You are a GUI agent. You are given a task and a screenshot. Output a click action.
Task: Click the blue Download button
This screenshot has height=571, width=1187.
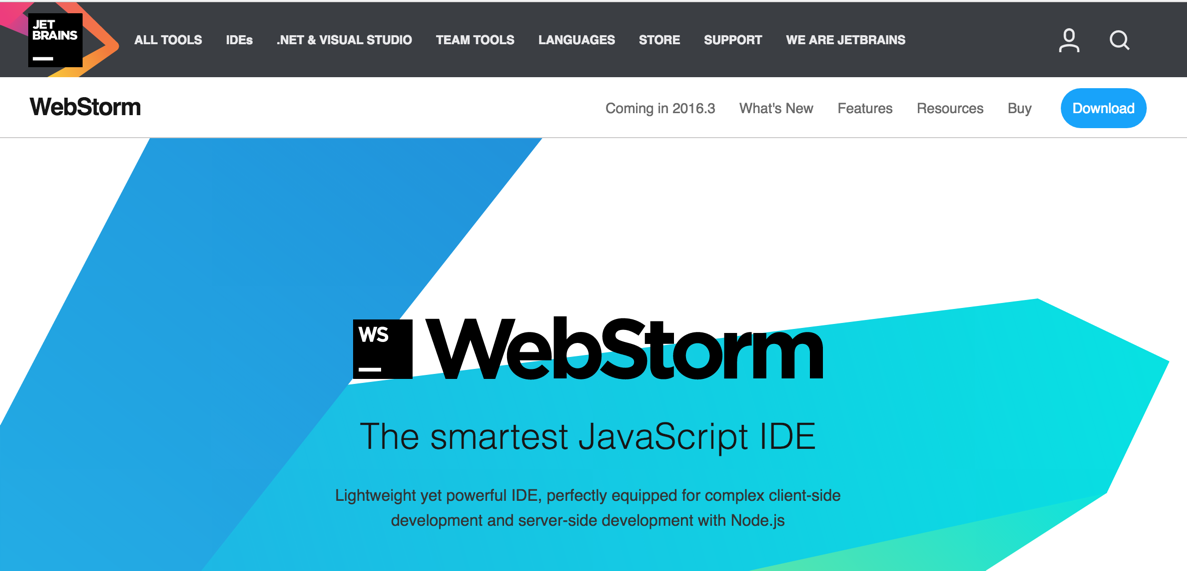point(1104,108)
